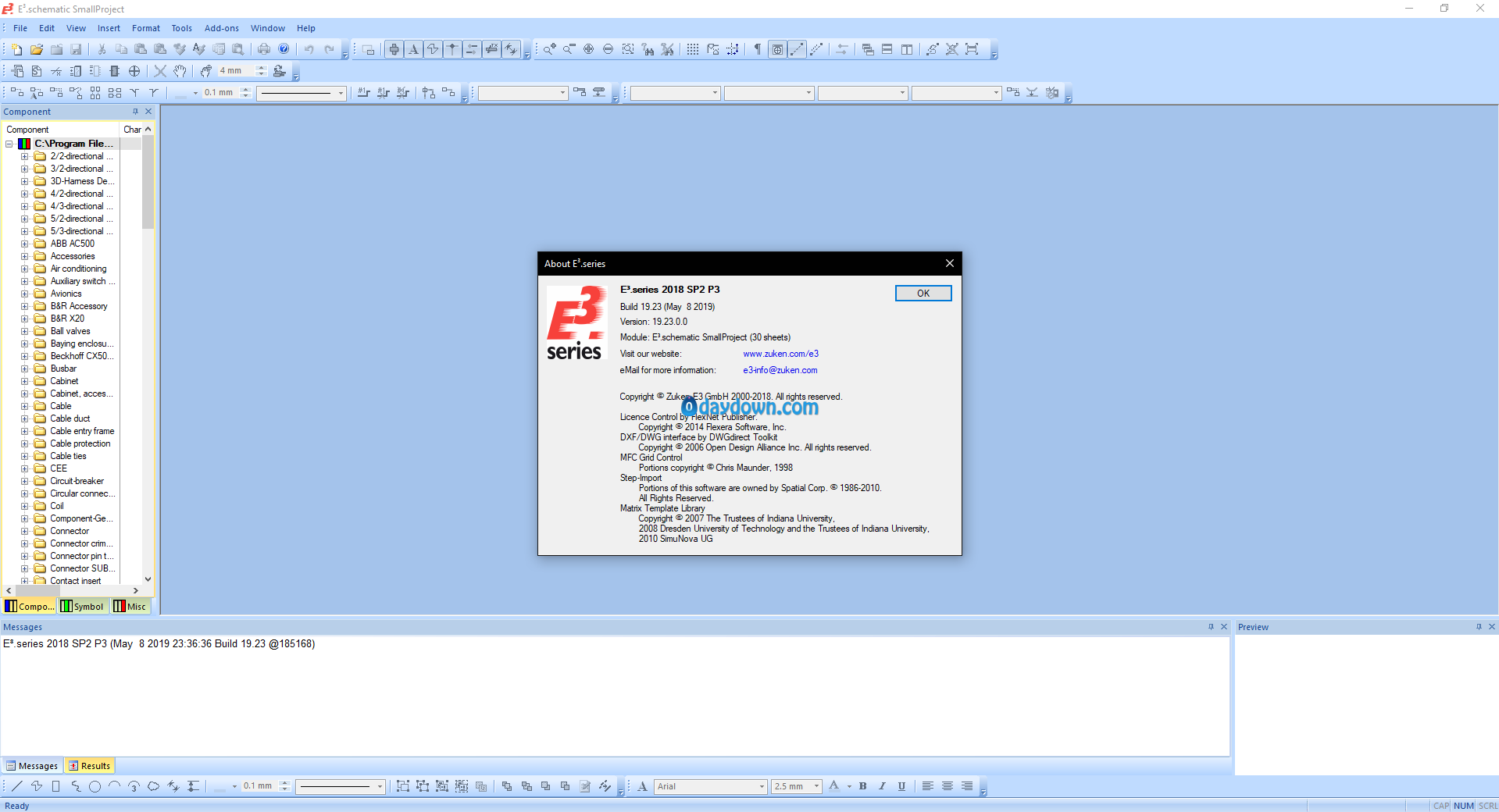Toggle the highlighted circled-plus button beside paragraph mark
This screenshot has height=812, width=1499.
click(x=778, y=49)
